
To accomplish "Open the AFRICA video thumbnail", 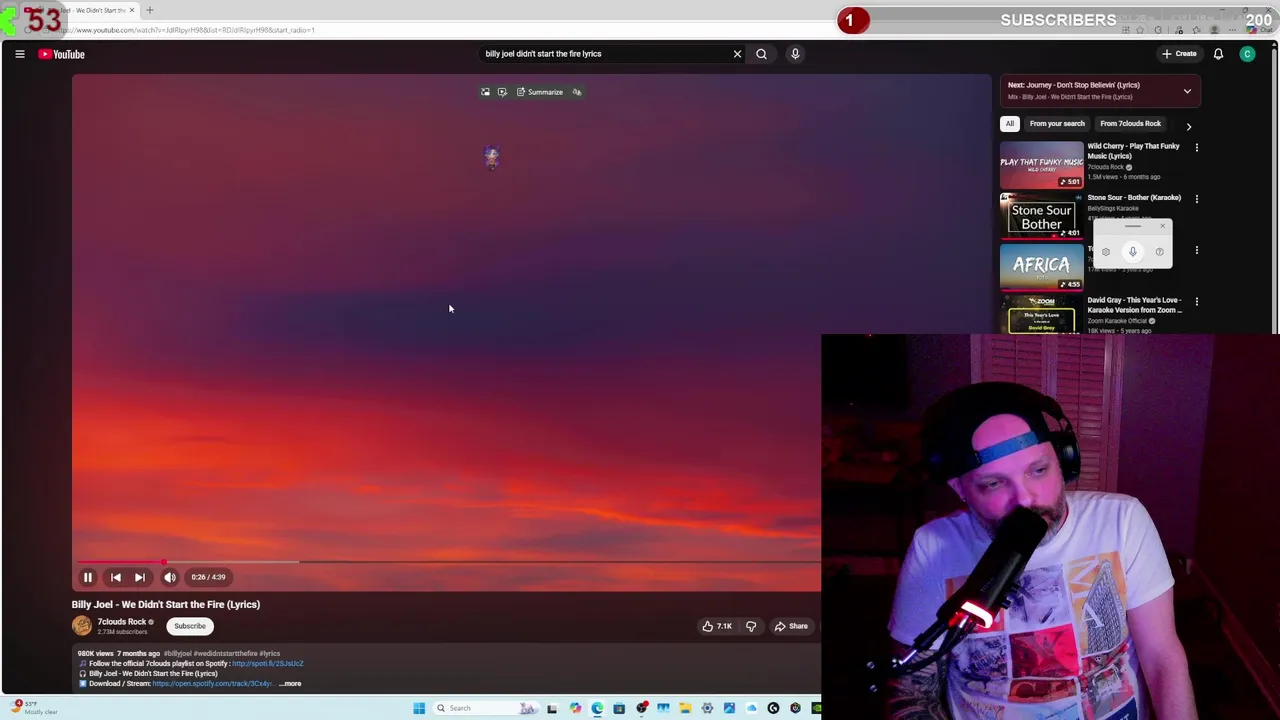I will click(1041, 267).
